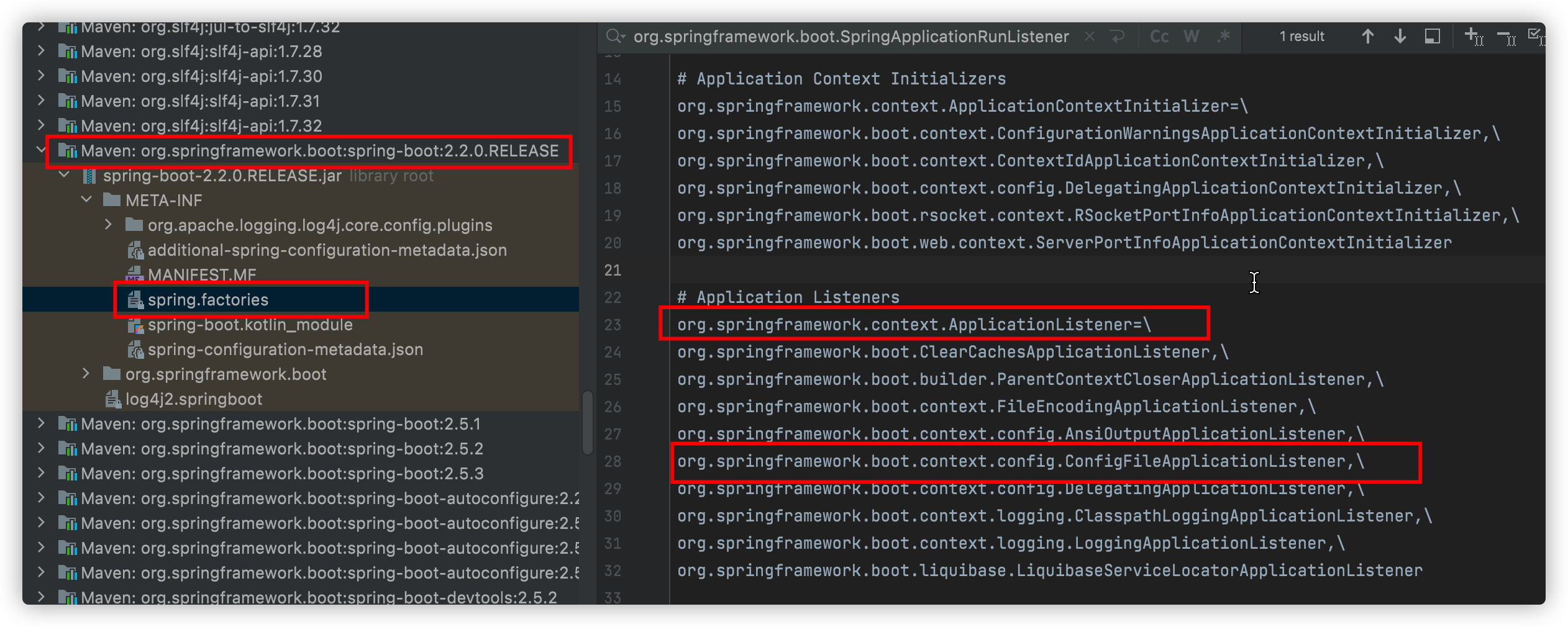The height and width of the screenshot is (627, 1568).
Task: Toggle Words (W) search option
Action: pyautogui.click(x=1191, y=37)
